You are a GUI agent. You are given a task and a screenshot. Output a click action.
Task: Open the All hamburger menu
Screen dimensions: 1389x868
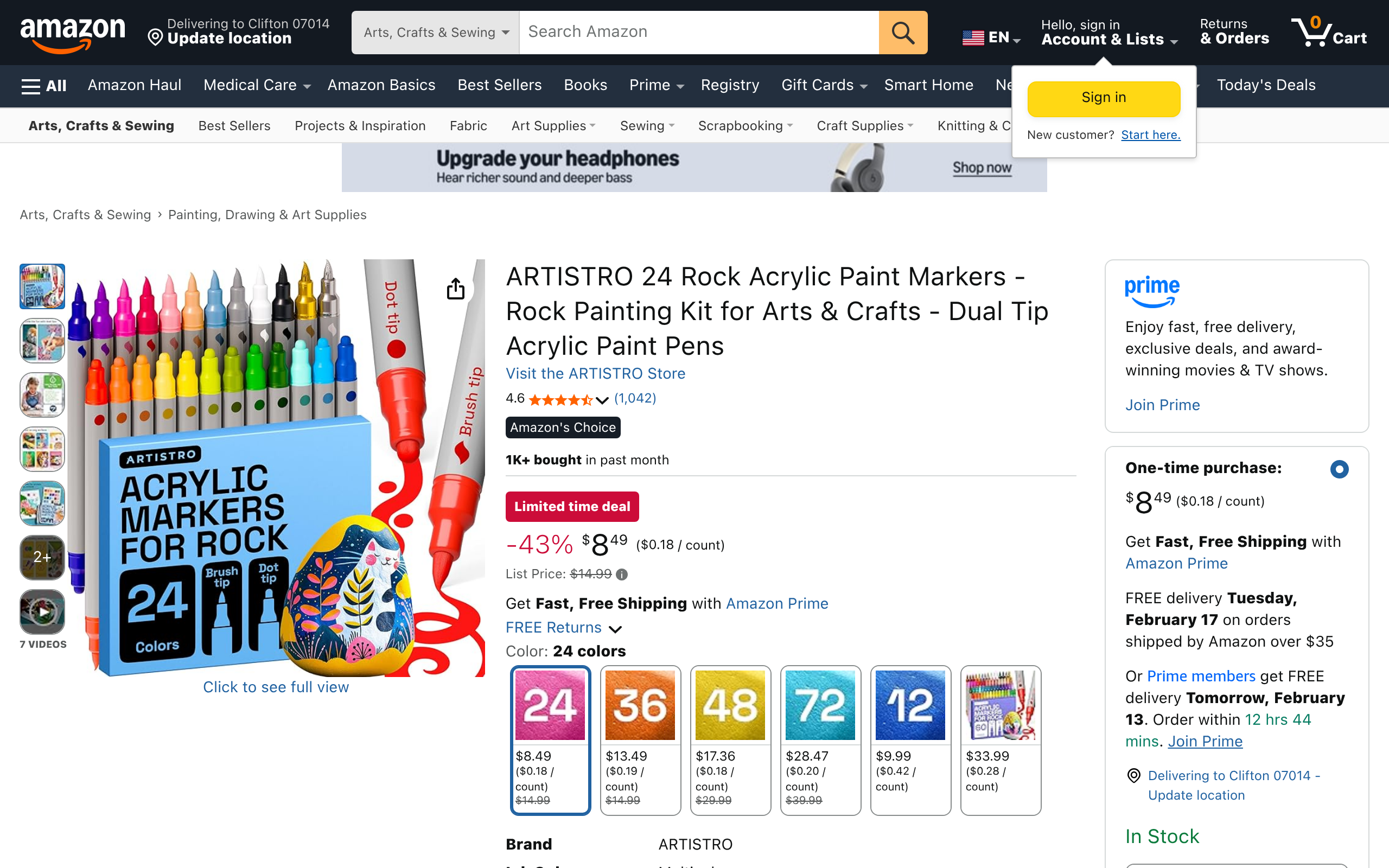coord(43,86)
